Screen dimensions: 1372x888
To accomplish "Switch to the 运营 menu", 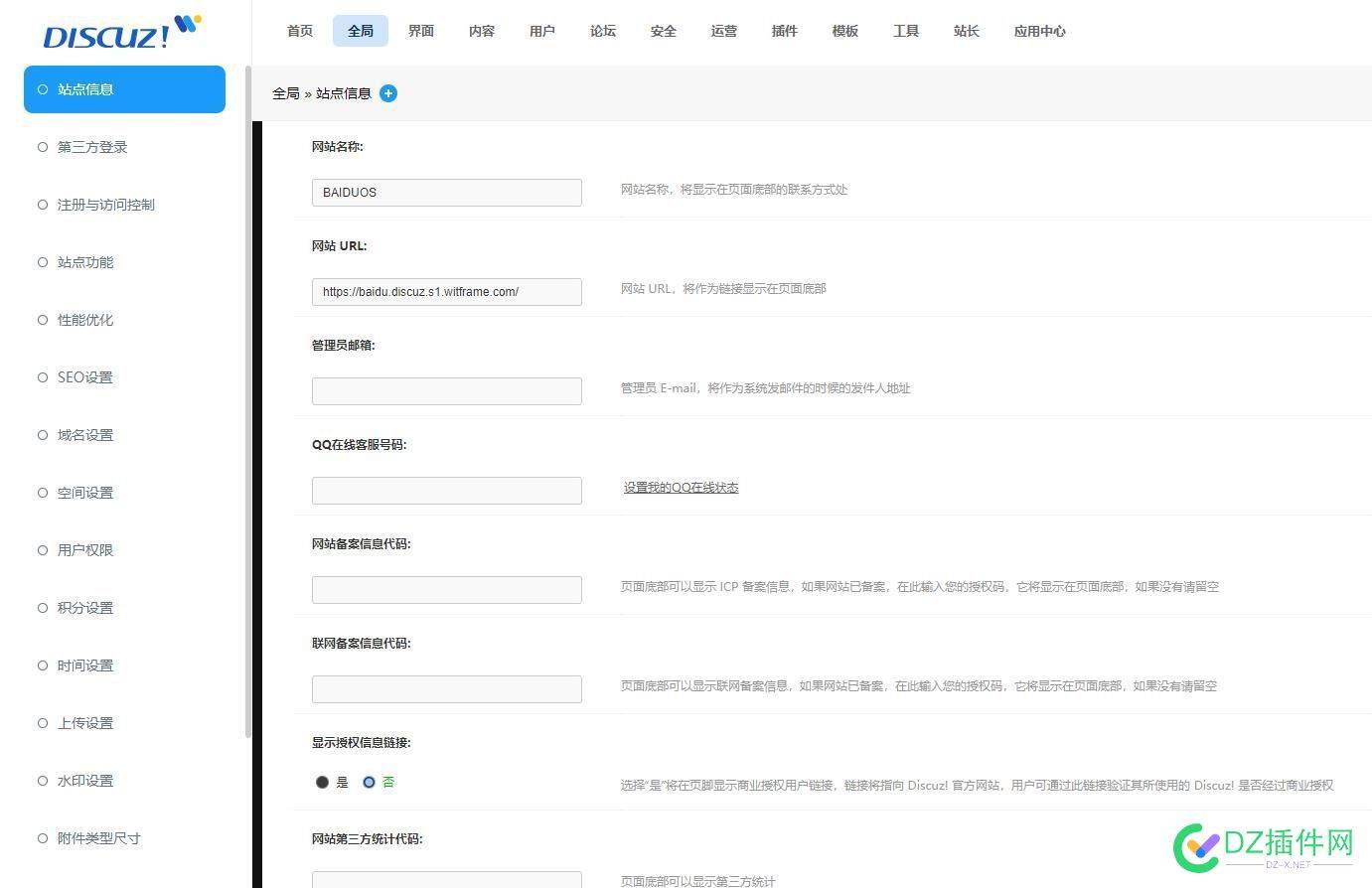I will (724, 31).
